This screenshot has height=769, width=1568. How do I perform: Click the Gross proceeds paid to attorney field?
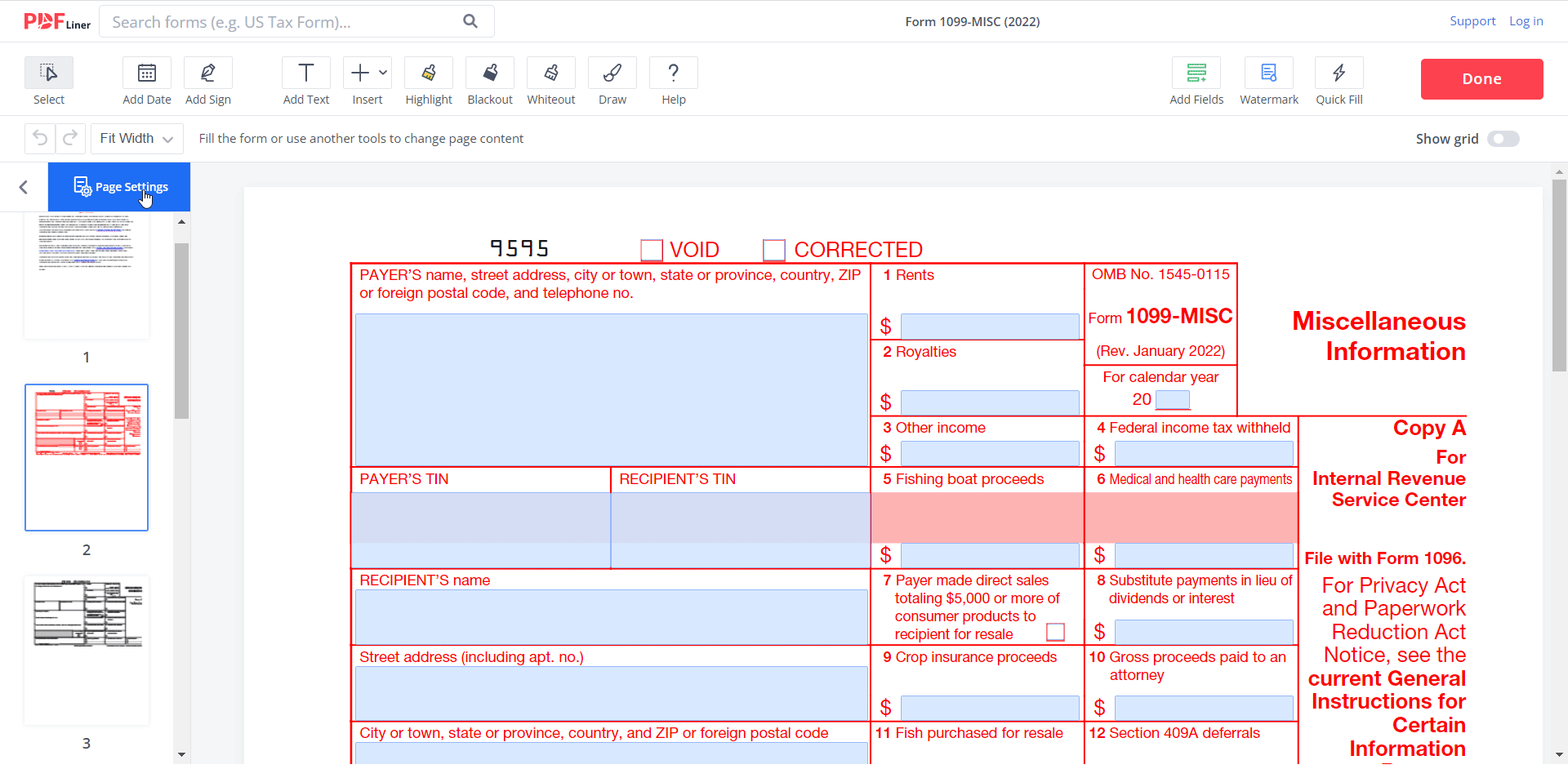pos(1204,708)
